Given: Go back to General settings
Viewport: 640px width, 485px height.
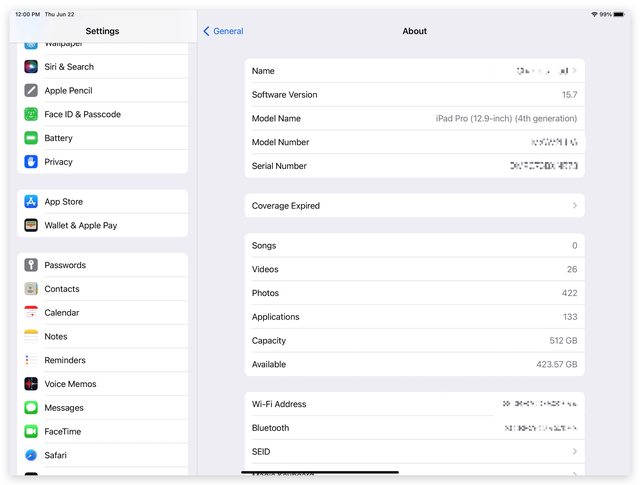Looking at the screenshot, I should [223, 31].
